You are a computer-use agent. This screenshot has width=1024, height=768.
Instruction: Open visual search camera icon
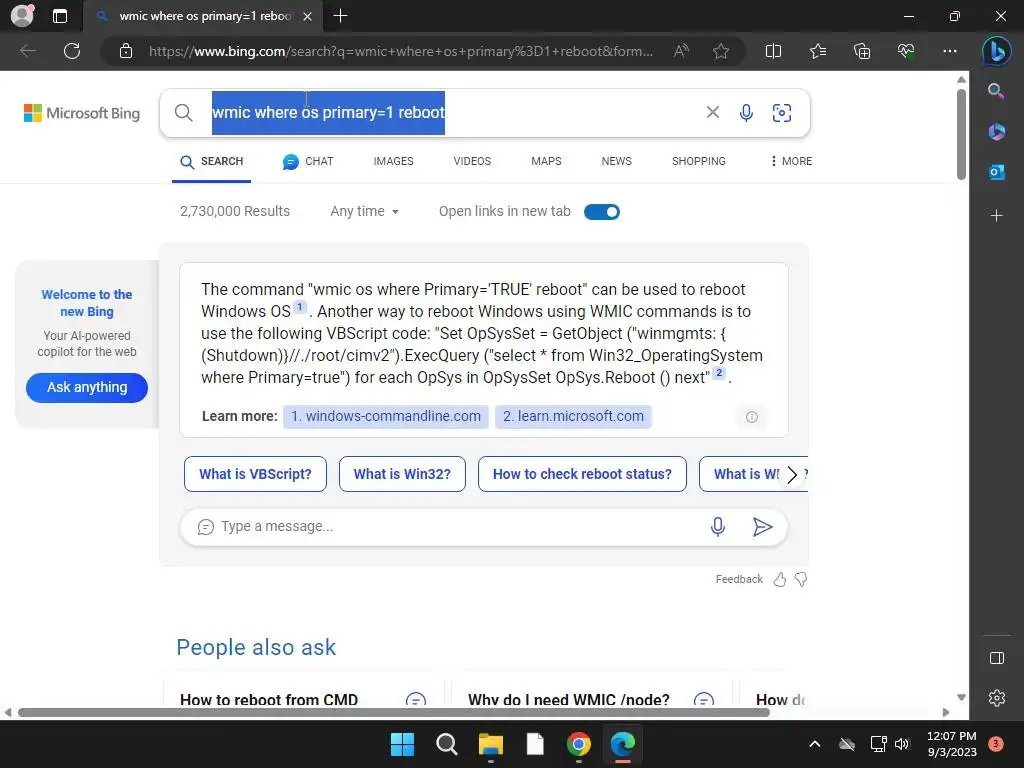pyautogui.click(x=782, y=112)
